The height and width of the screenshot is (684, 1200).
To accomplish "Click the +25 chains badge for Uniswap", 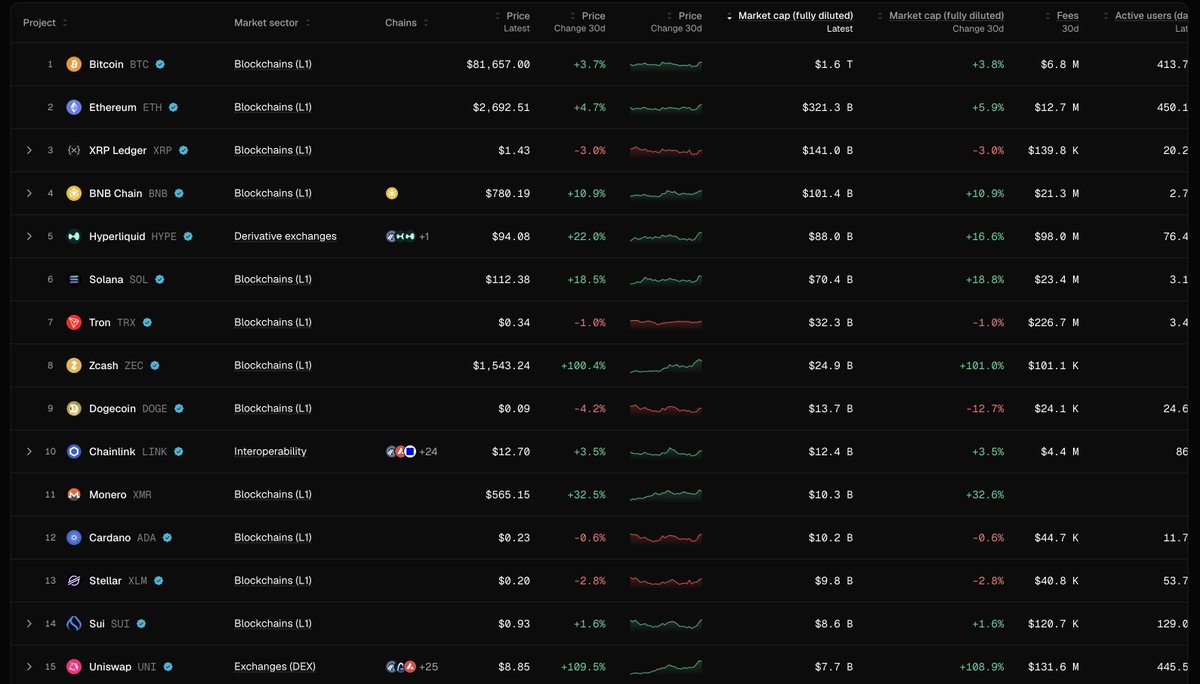I will (428, 666).
